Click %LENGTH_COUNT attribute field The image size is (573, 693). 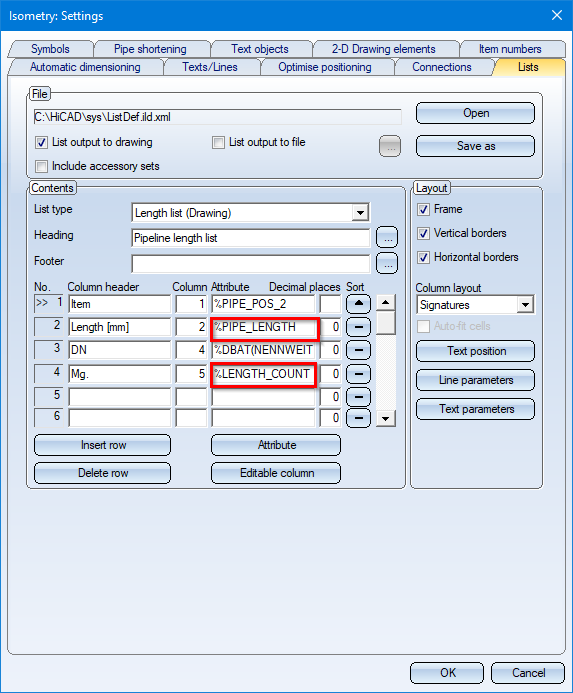point(264,375)
